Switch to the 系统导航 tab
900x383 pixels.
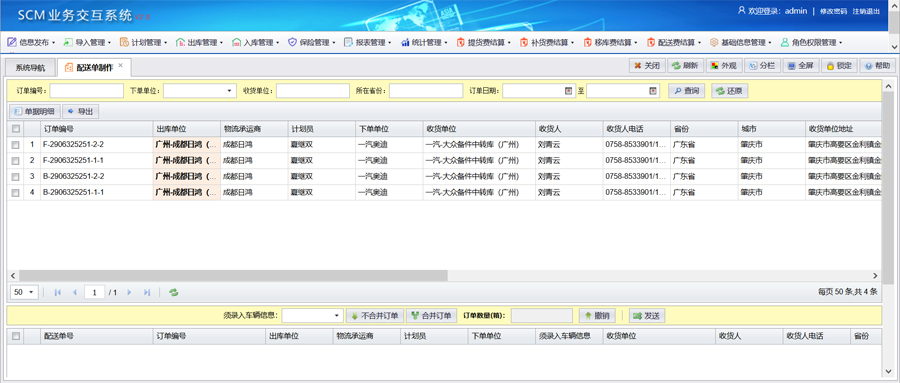tap(30, 67)
